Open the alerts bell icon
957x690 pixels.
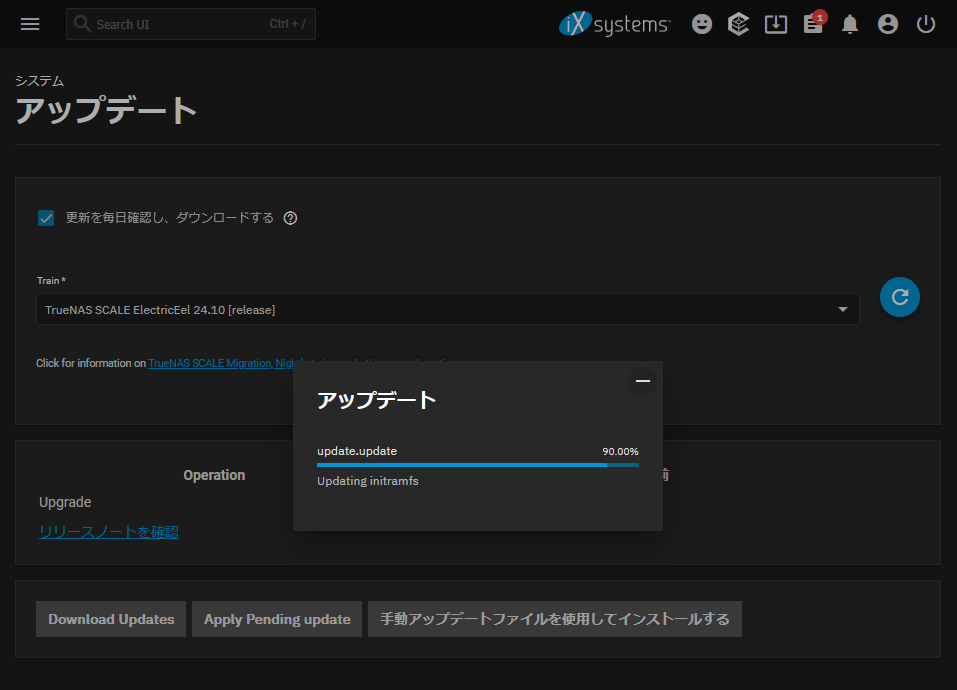850,24
